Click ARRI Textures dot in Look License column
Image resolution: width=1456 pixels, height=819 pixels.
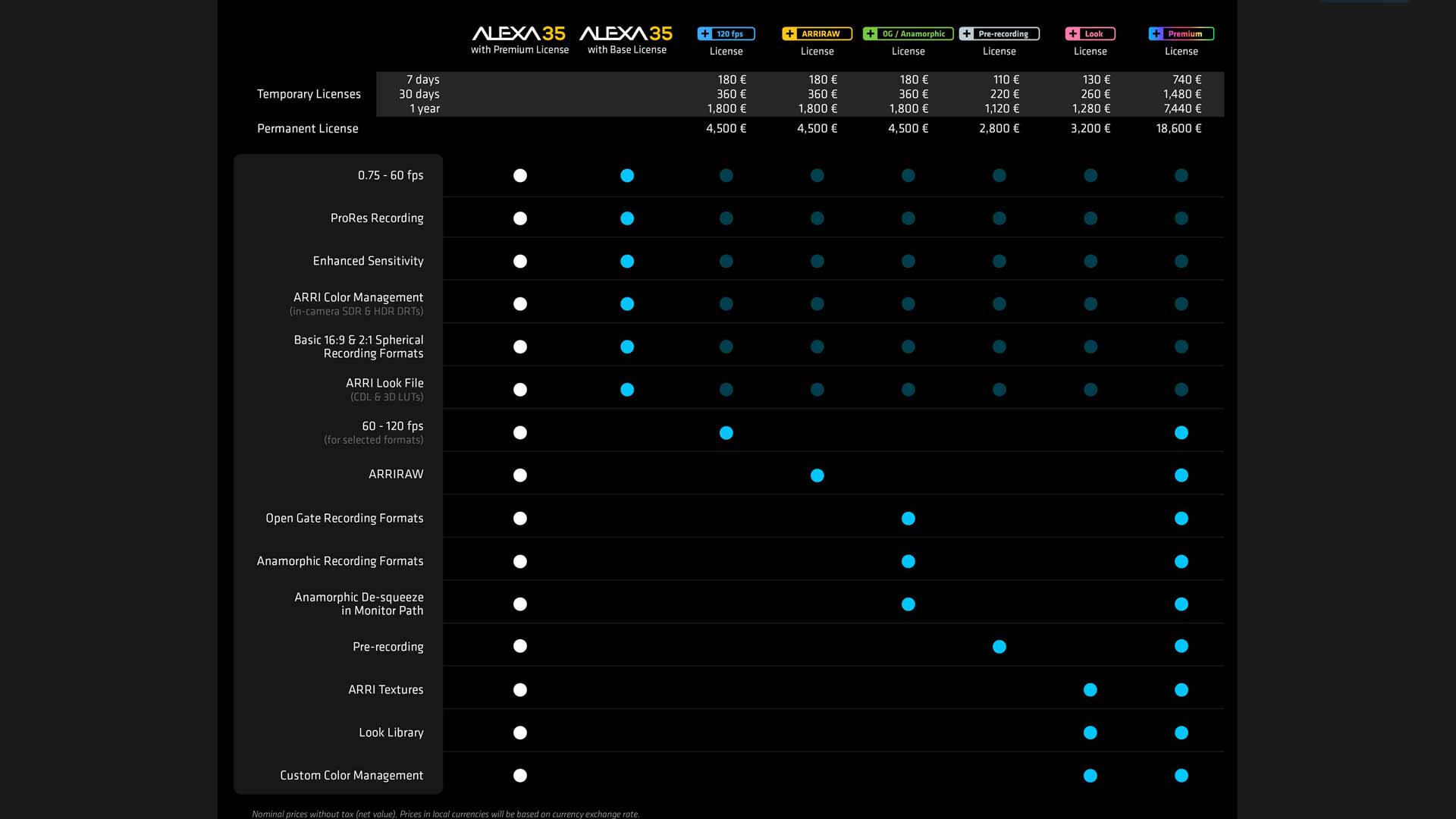[1090, 690]
